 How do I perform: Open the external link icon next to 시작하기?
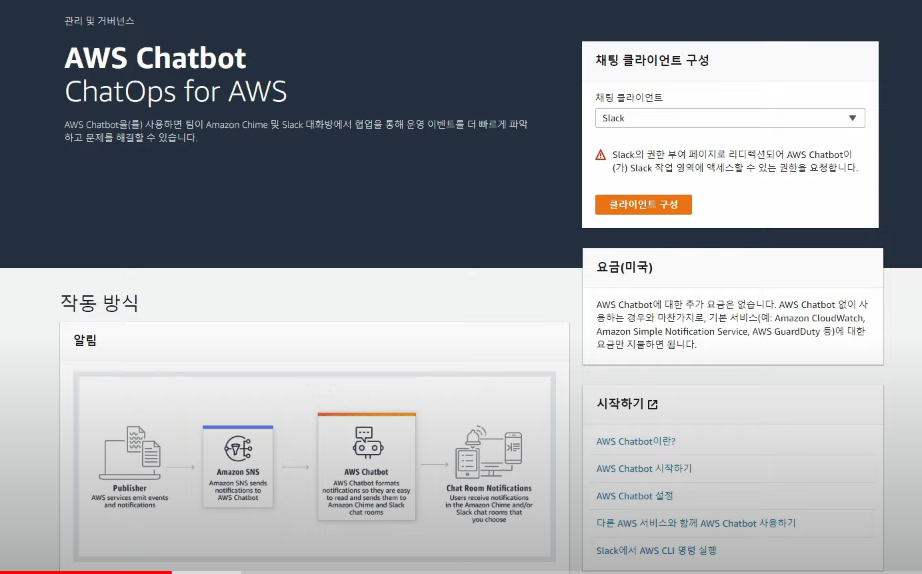653,404
